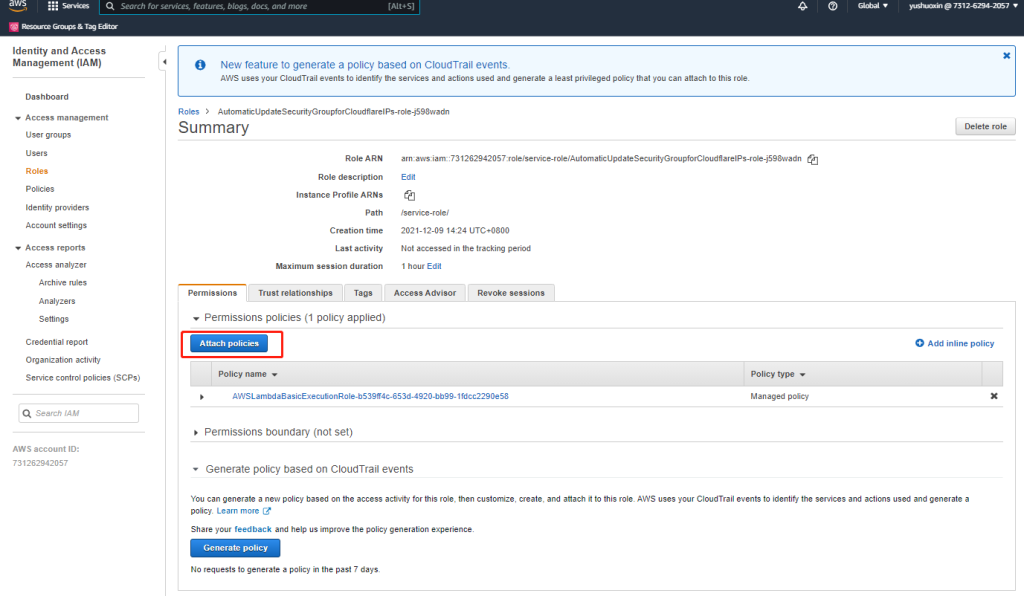The width and height of the screenshot is (1024, 596).
Task: Open the Global region dropdown
Action: 872,6
